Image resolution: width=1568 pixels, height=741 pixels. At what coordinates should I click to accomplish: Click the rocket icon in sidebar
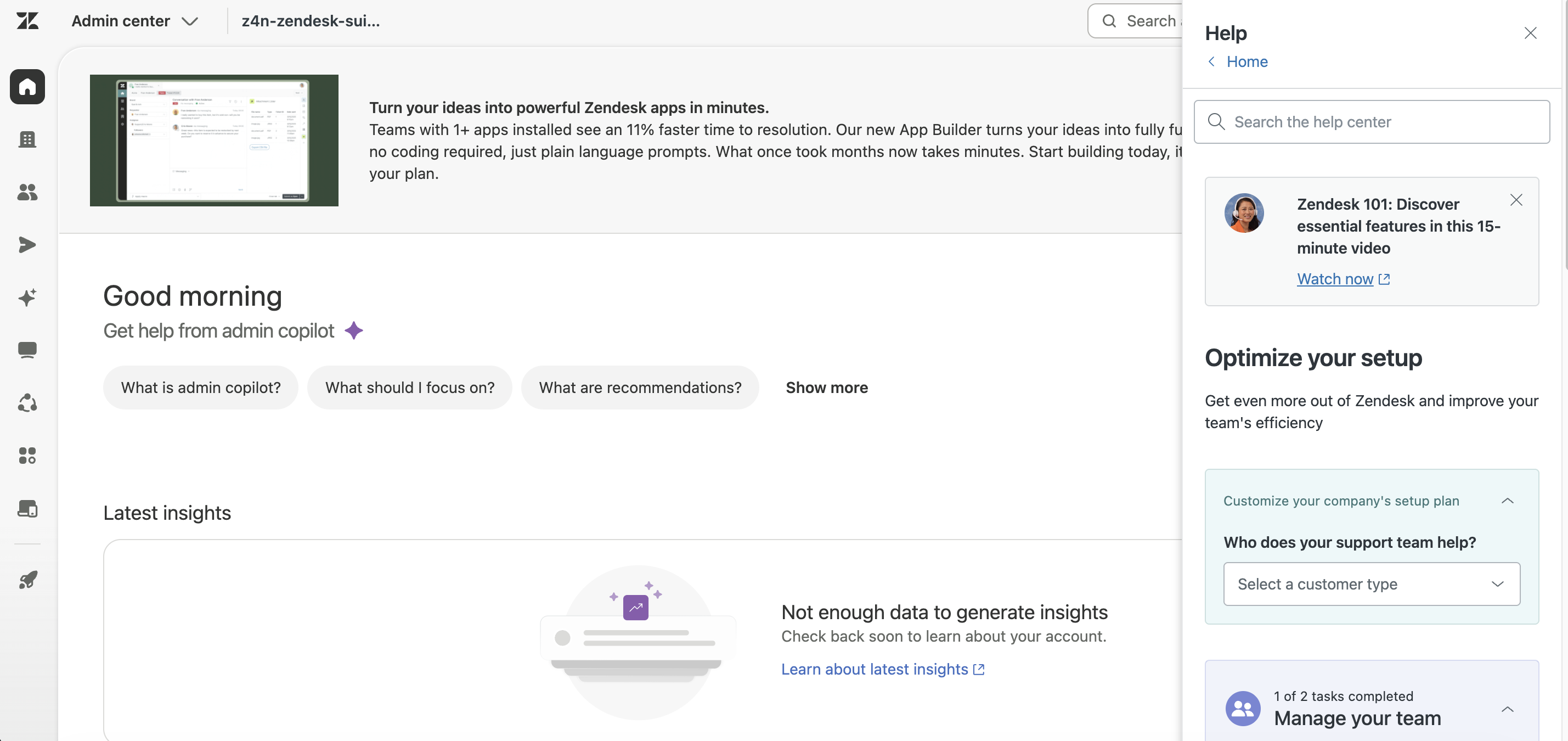point(27,580)
